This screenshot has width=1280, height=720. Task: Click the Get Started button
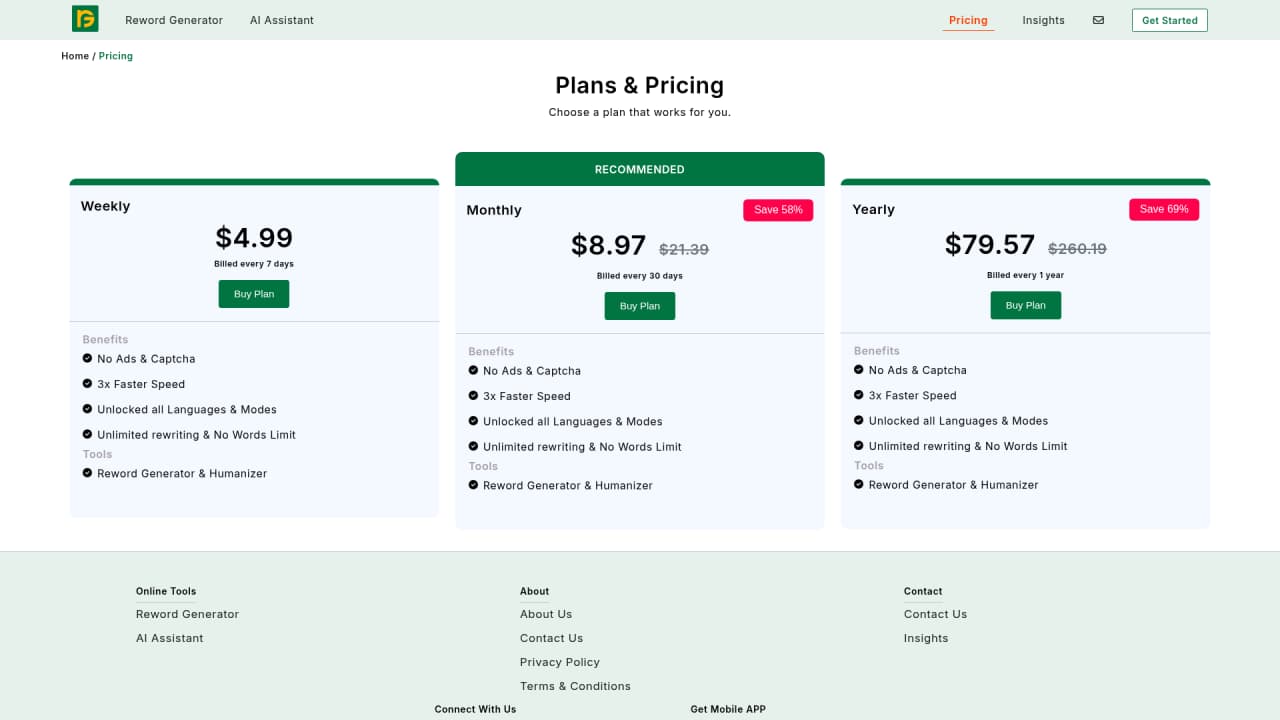[1170, 20]
